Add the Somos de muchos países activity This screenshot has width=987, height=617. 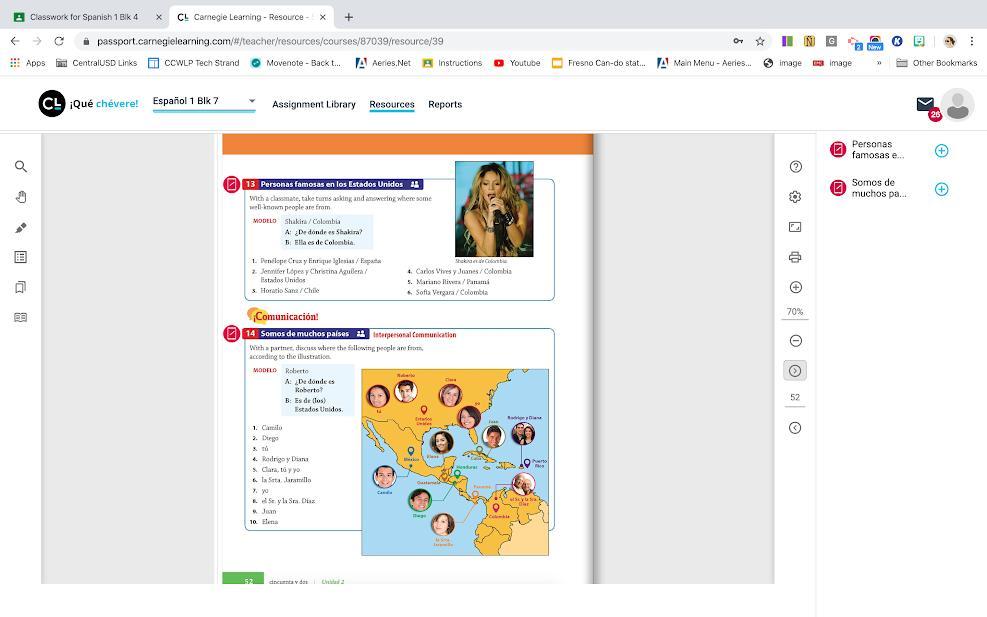[x=941, y=189]
